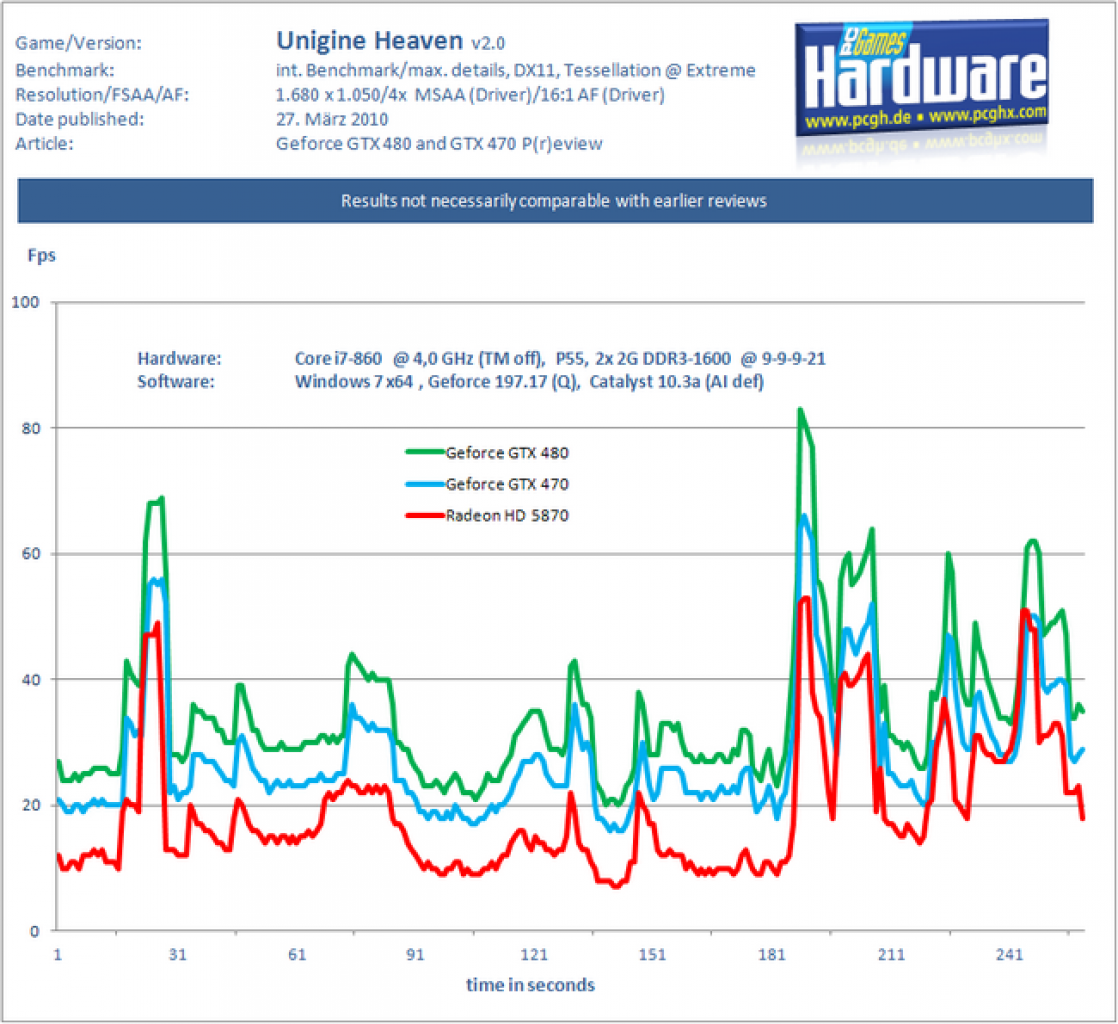This screenshot has height=1024, width=1118.
Task: Click the '27. März 2010' date
Action: 332,119
